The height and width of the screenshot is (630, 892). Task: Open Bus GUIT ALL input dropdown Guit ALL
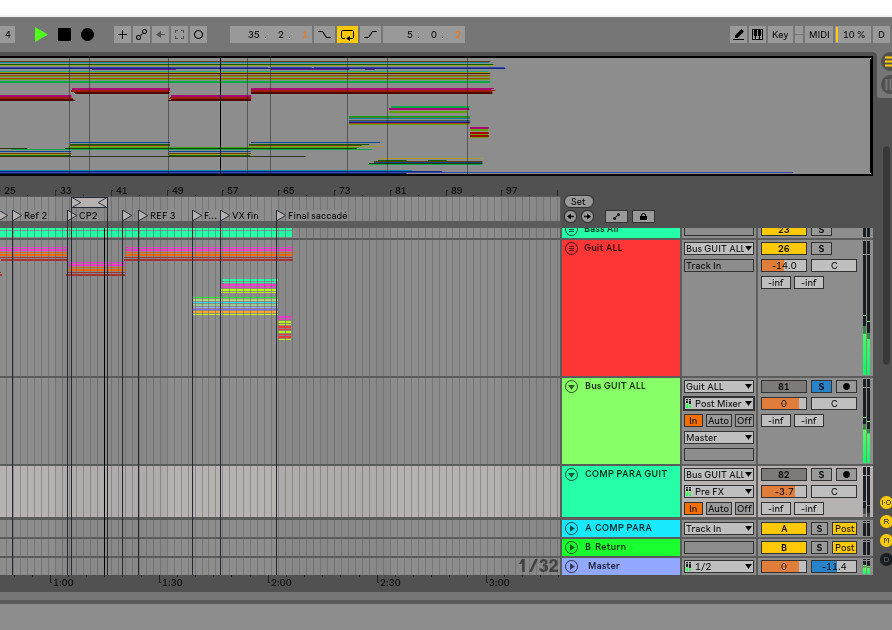click(x=718, y=386)
